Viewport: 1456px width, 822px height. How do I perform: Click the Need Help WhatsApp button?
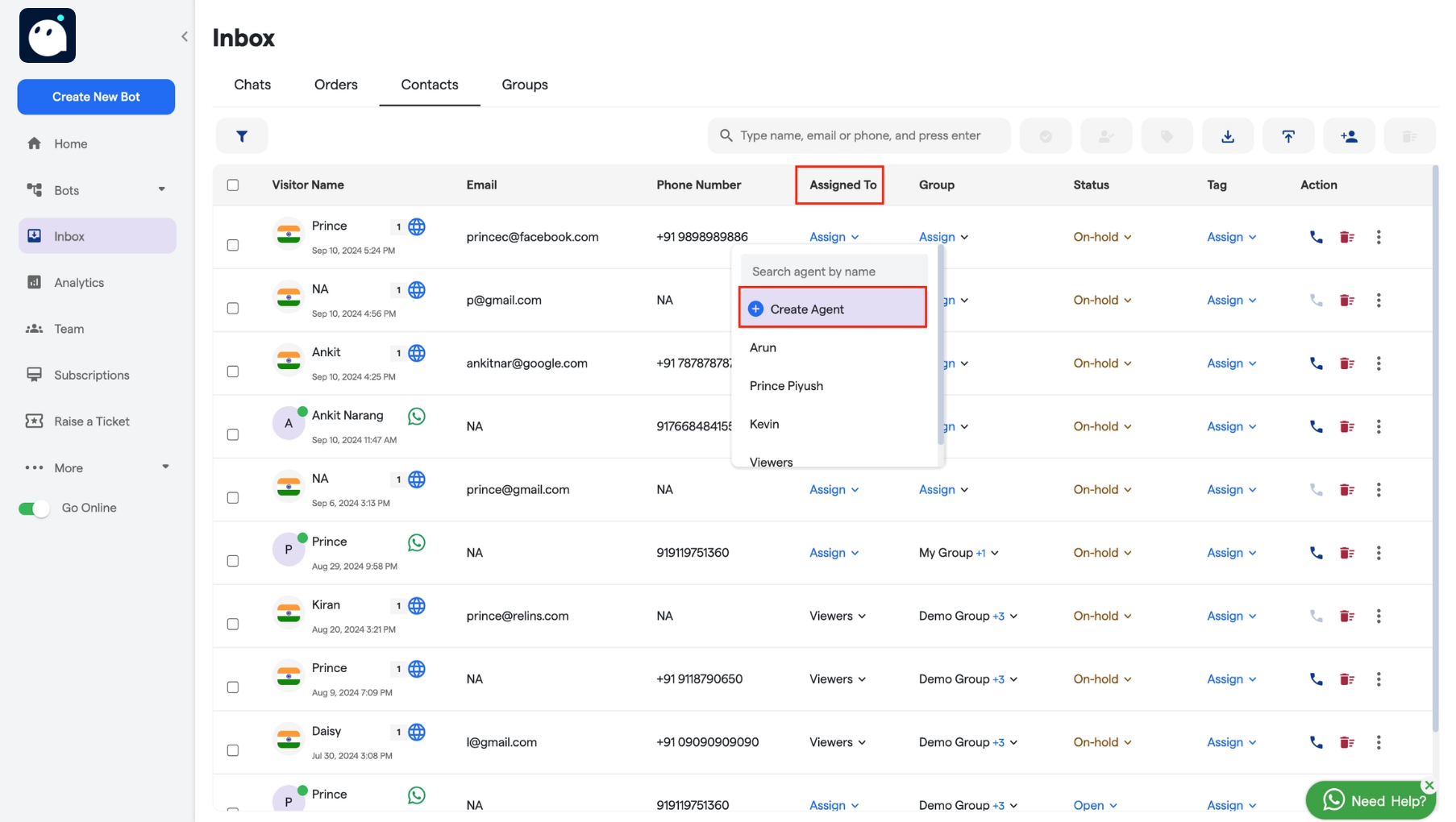point(1371,800)
